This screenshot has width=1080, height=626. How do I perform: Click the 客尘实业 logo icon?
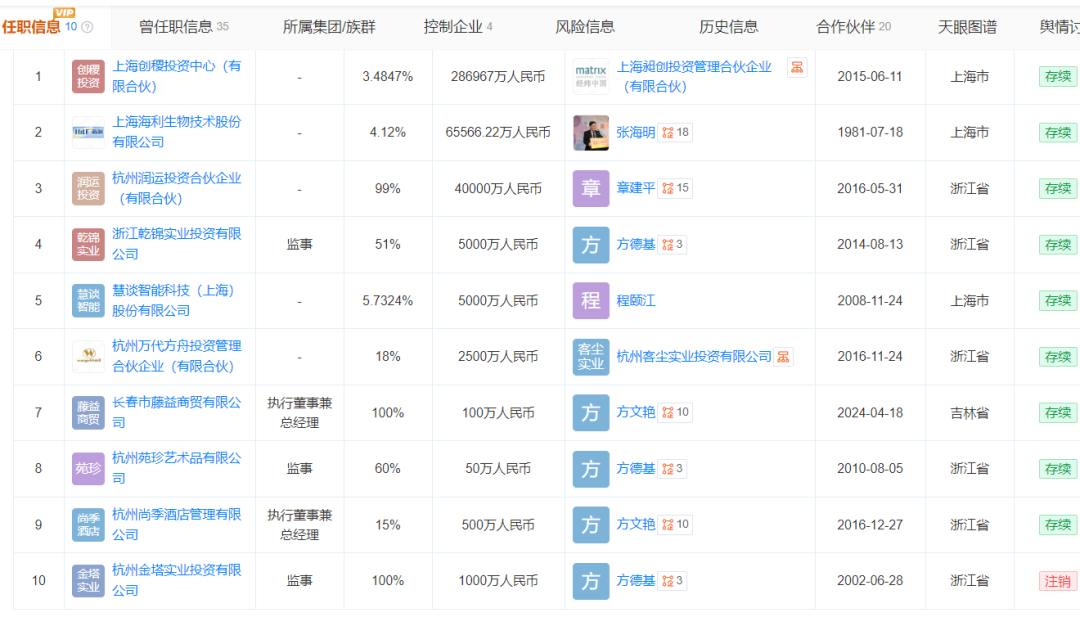click(591, 357)
